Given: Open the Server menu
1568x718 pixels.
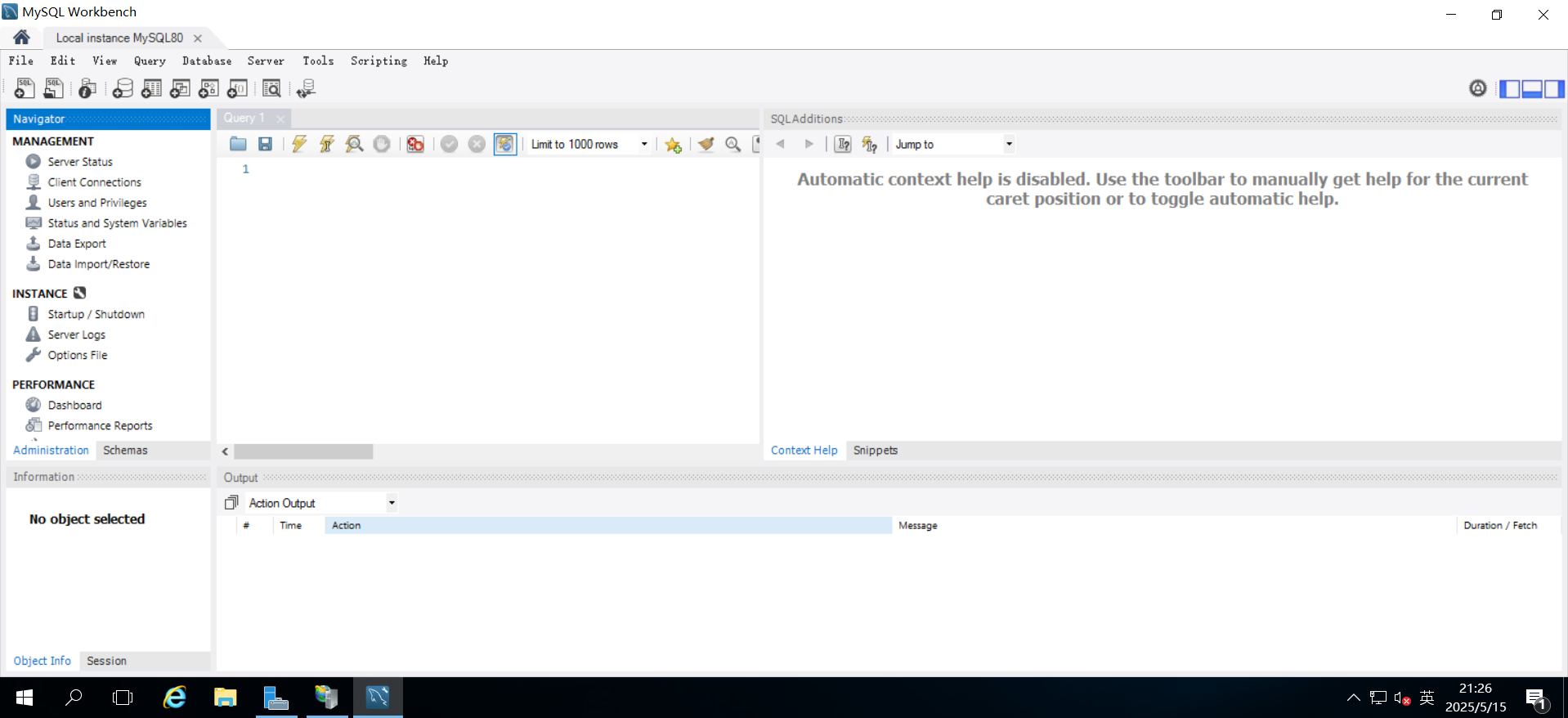Looking at the screenshot, I should coord(266,61).
